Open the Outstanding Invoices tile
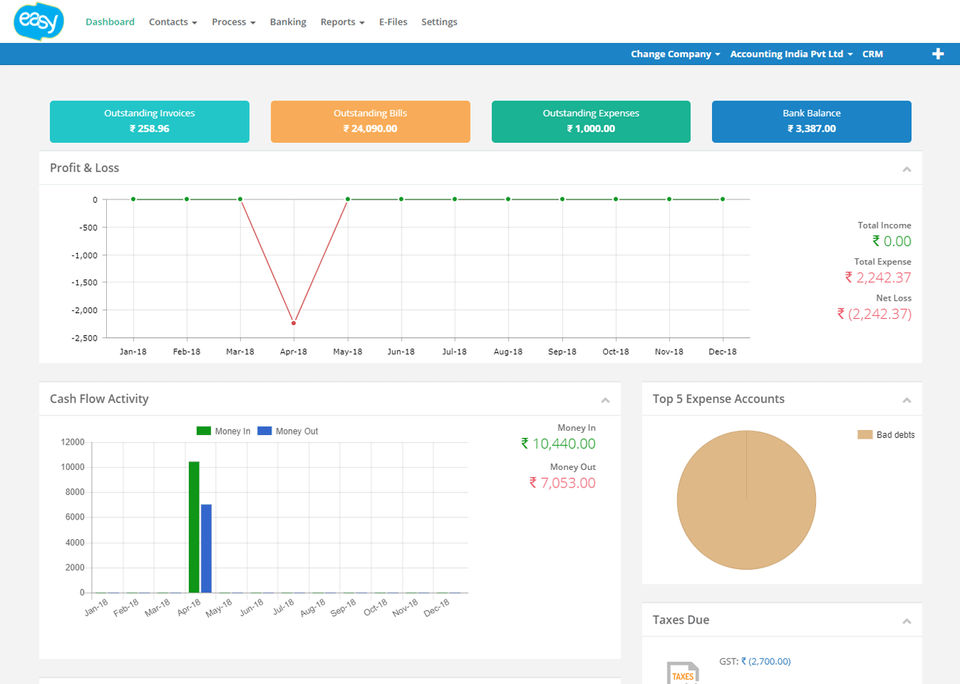960x684 pixels. click(x=149, y=121)
